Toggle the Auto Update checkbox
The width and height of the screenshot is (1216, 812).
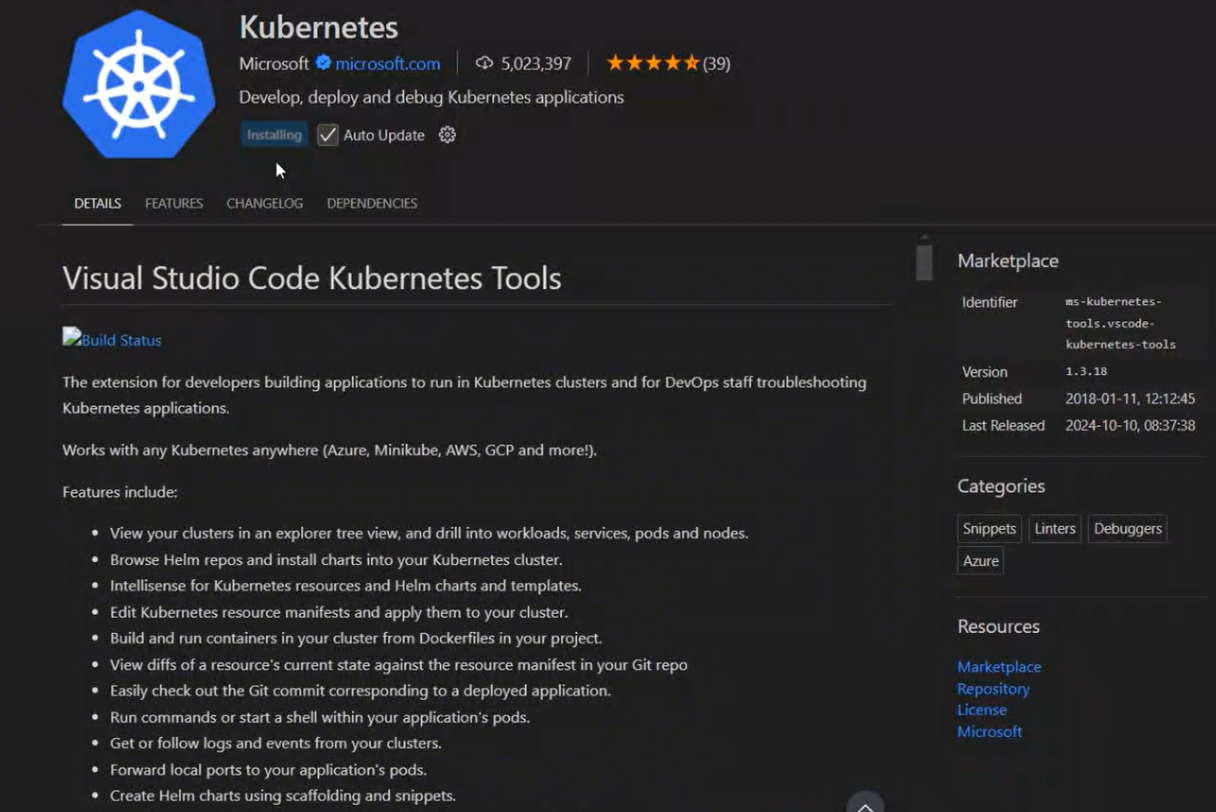click(x=328, y=135)
